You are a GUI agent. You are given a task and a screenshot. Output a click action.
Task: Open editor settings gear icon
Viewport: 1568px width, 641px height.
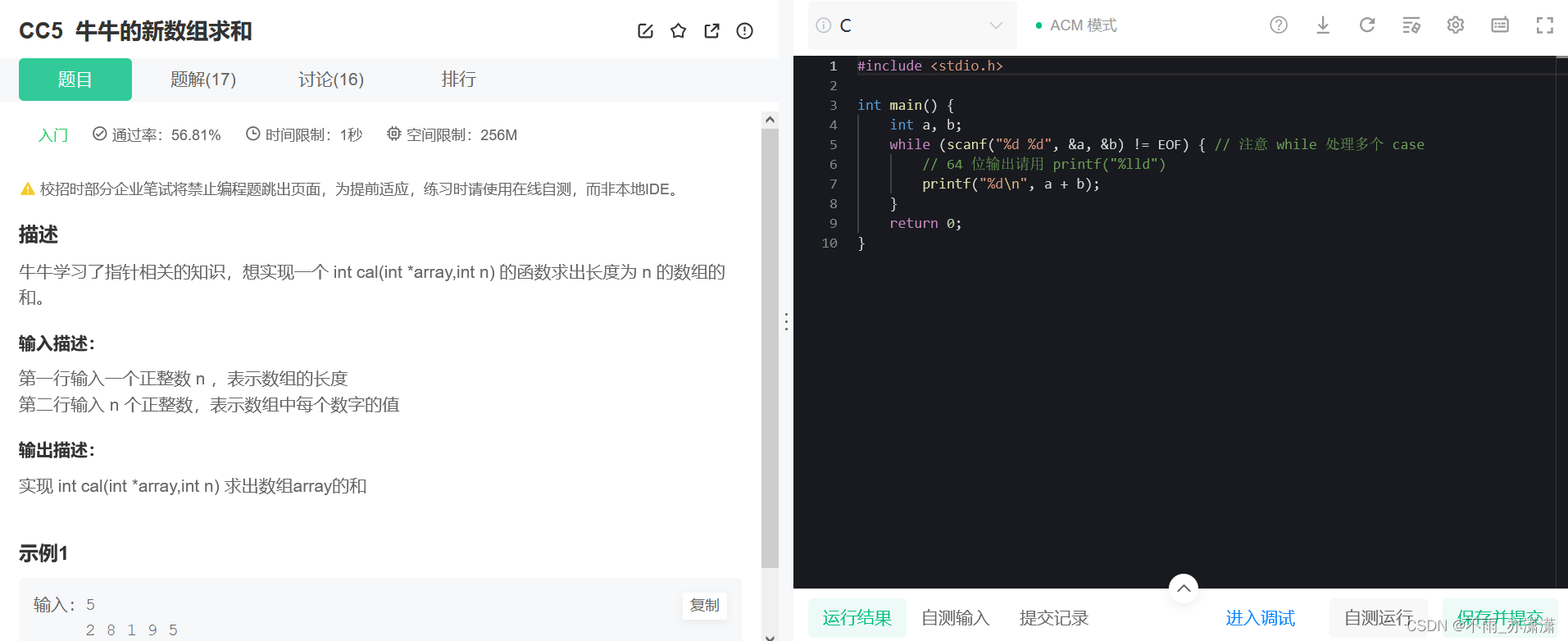pyautogui.click(x=1456, y=25)
